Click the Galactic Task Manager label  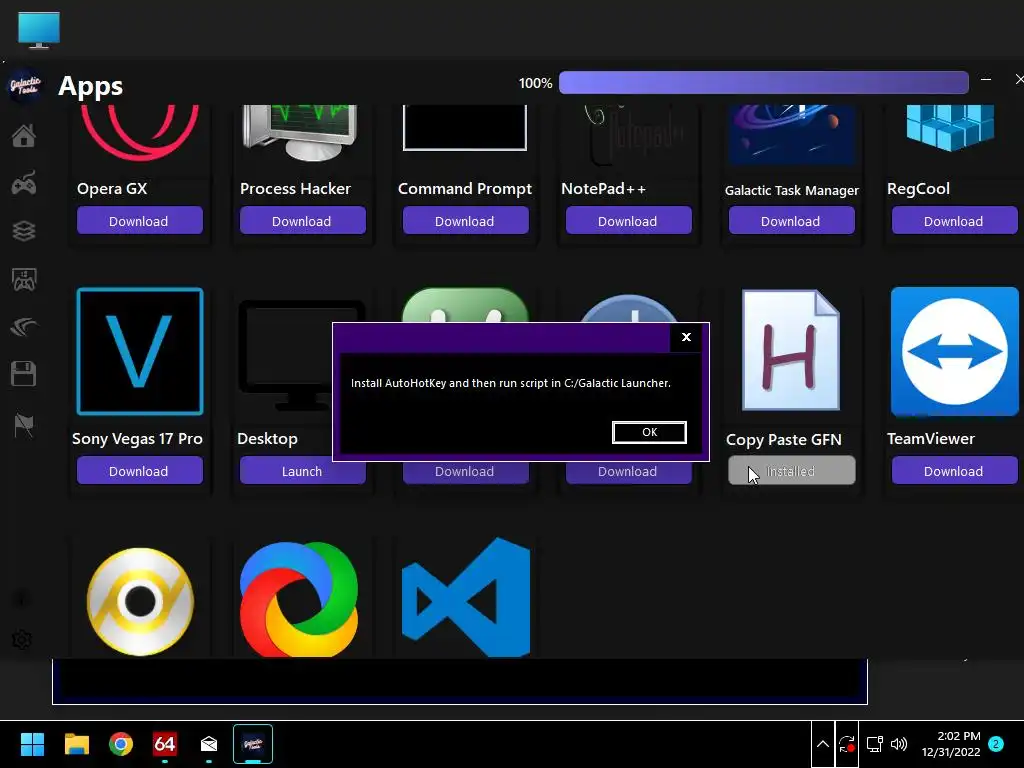pos(792,190)
